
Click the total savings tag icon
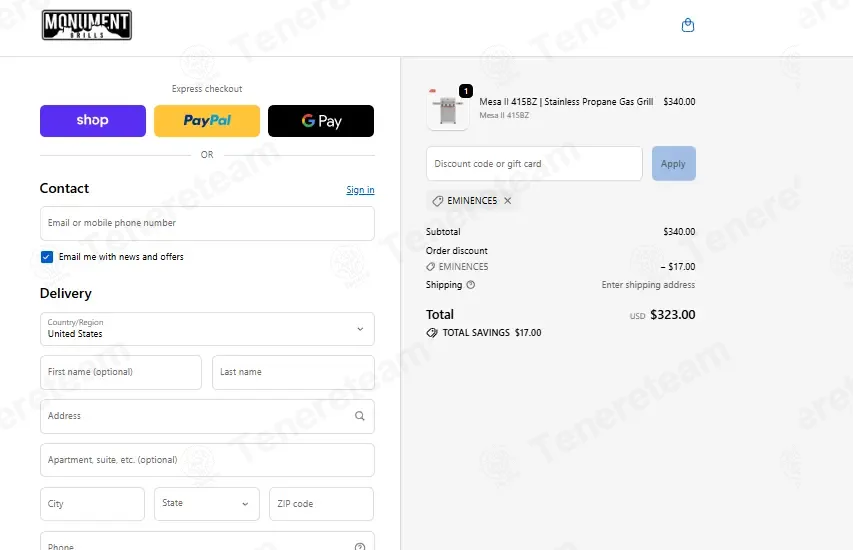click(x=432, y=332)
